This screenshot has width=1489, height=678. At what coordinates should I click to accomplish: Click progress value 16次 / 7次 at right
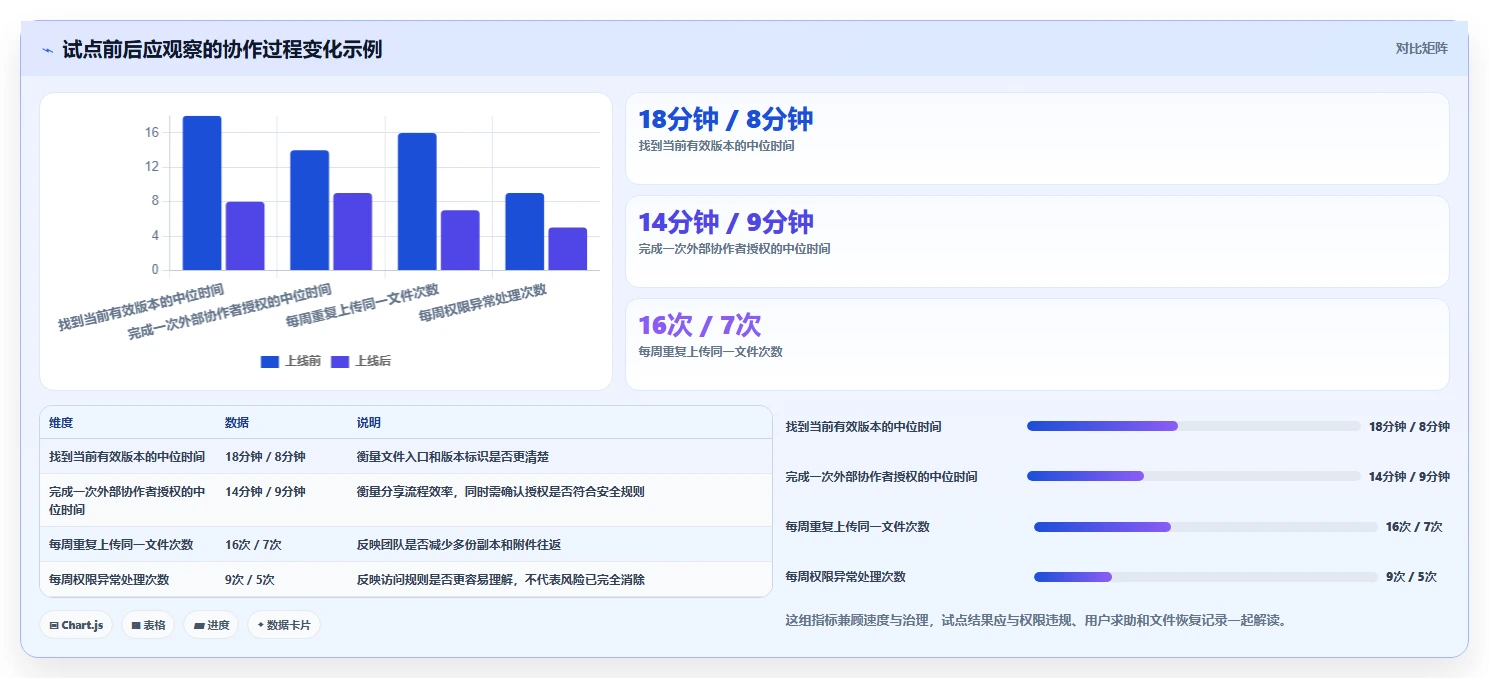[x=1414, y=526]
